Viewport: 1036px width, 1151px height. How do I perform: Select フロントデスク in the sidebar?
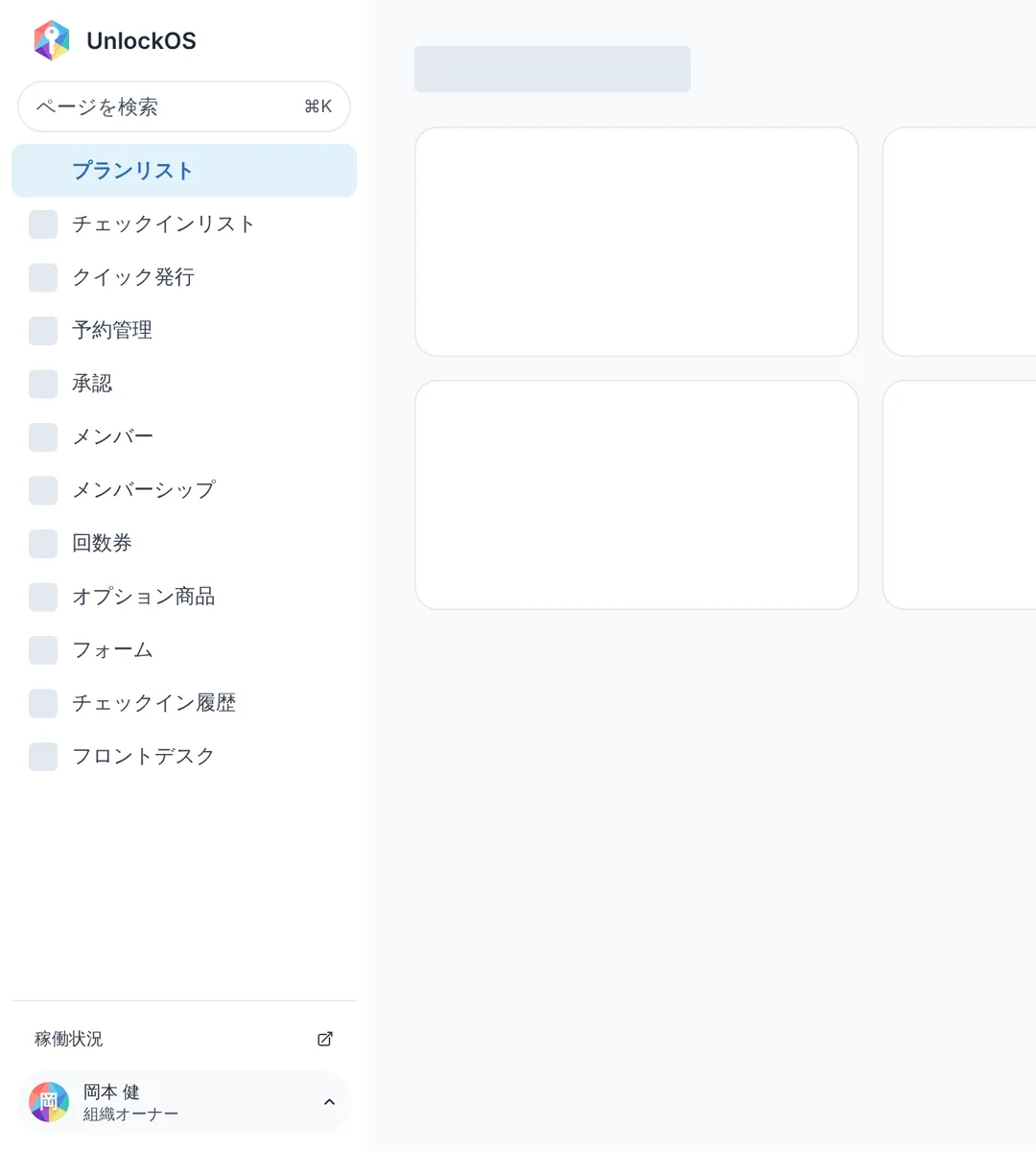click(184, 757)
